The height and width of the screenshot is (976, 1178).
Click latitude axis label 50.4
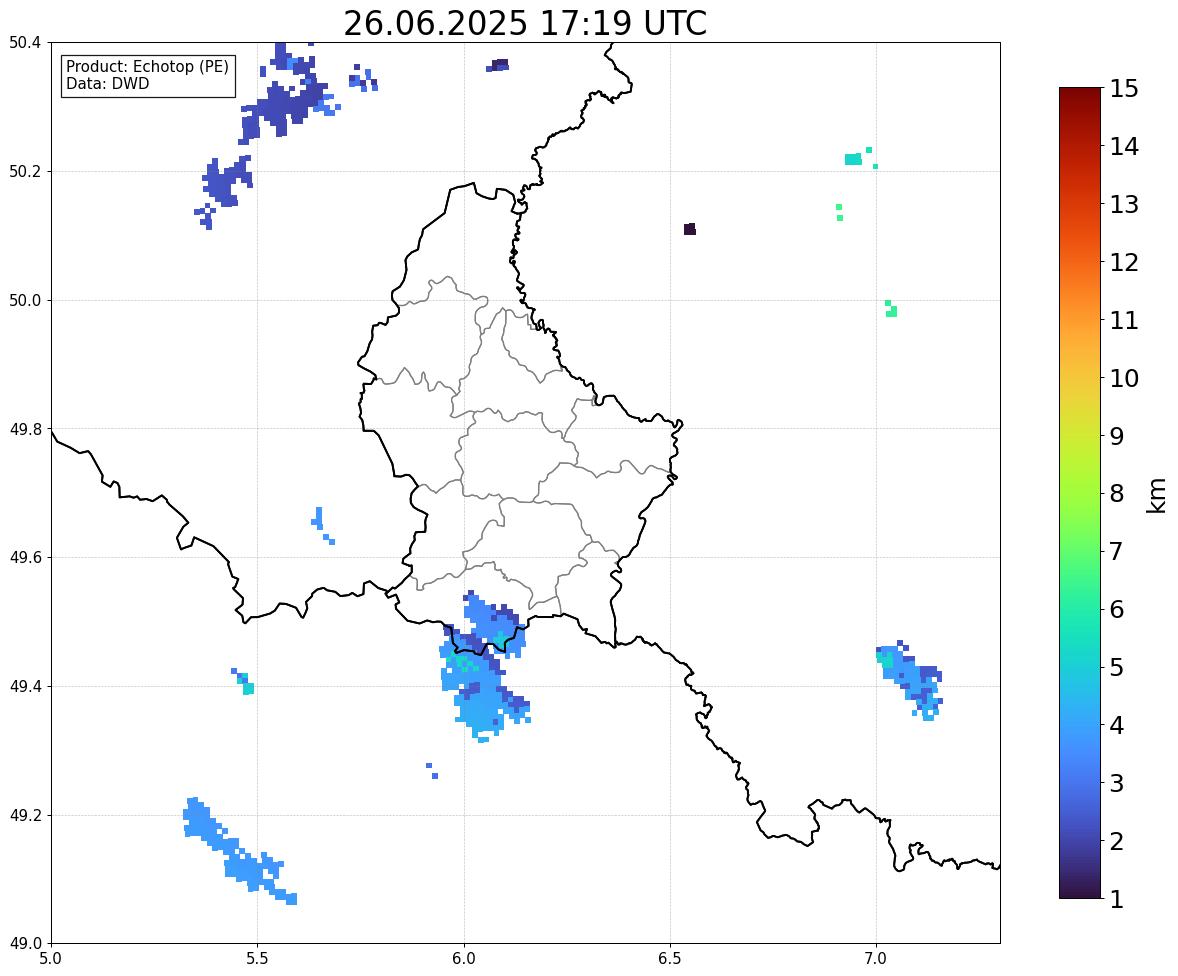click(x=25, y=43)
